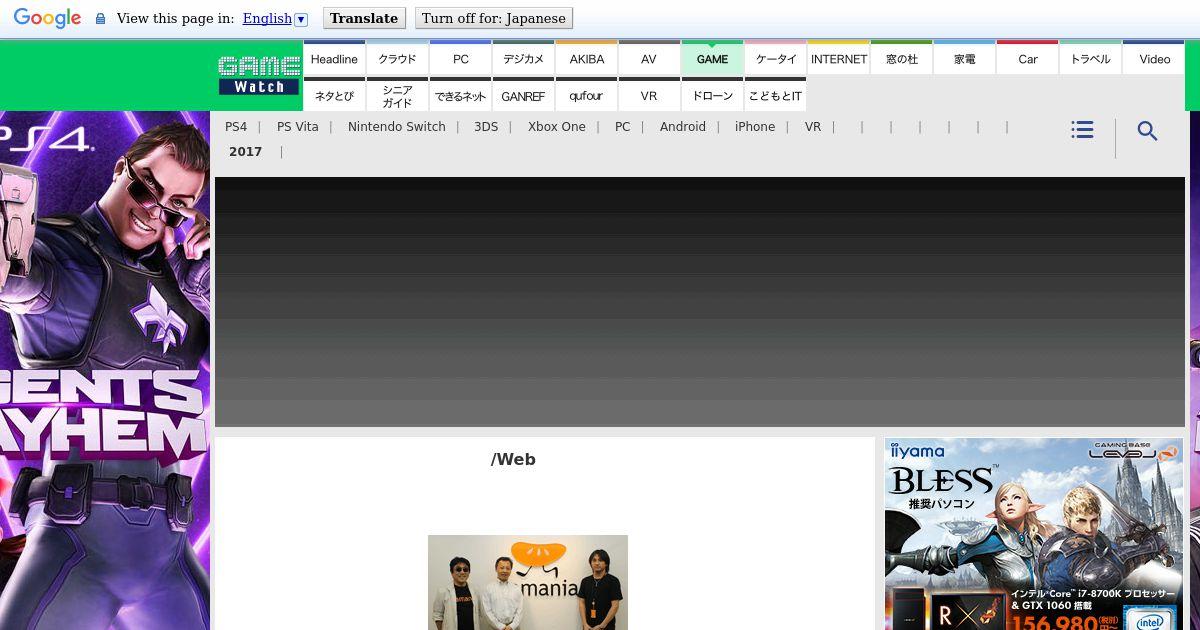Image resolution: width=1200 pixels, height=630 pixels.
Task: Open the AV tab
Action: [x=649, y=57]
